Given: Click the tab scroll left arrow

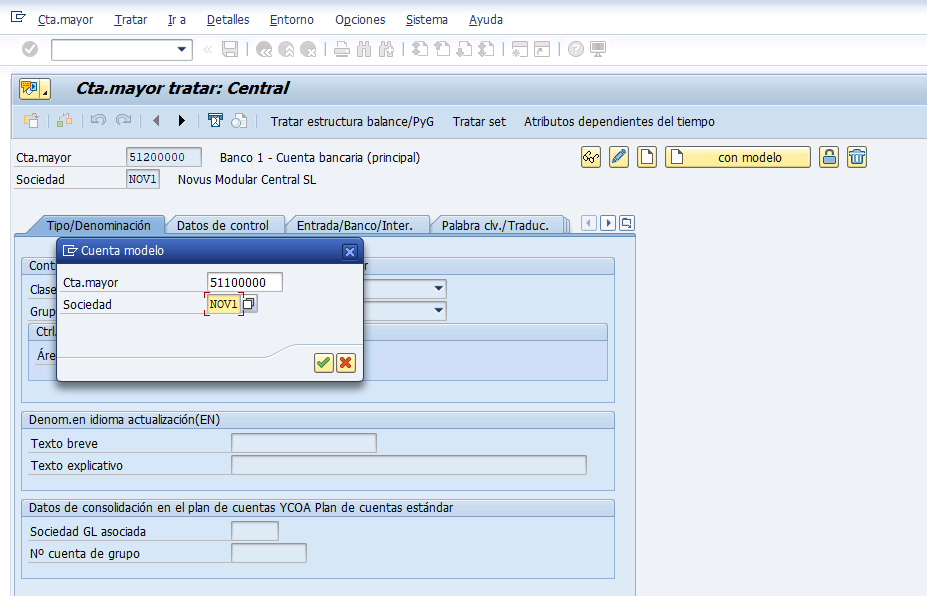Looking at the screenshot, I should point(588,223).
